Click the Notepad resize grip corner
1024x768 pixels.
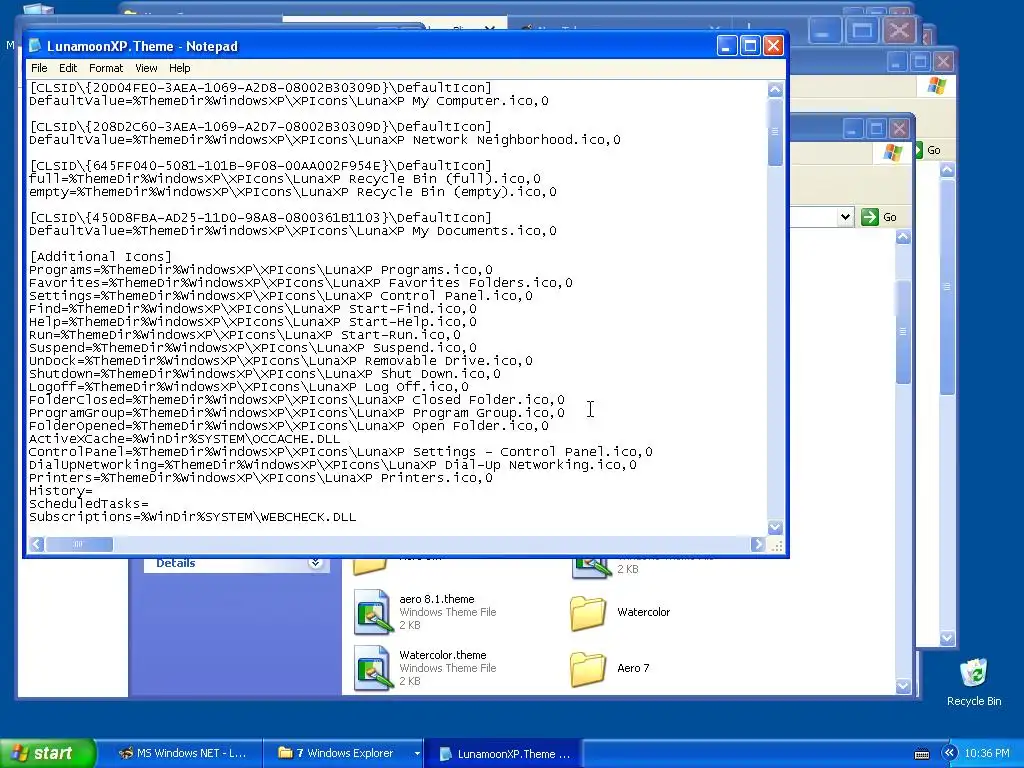(776, 546)
